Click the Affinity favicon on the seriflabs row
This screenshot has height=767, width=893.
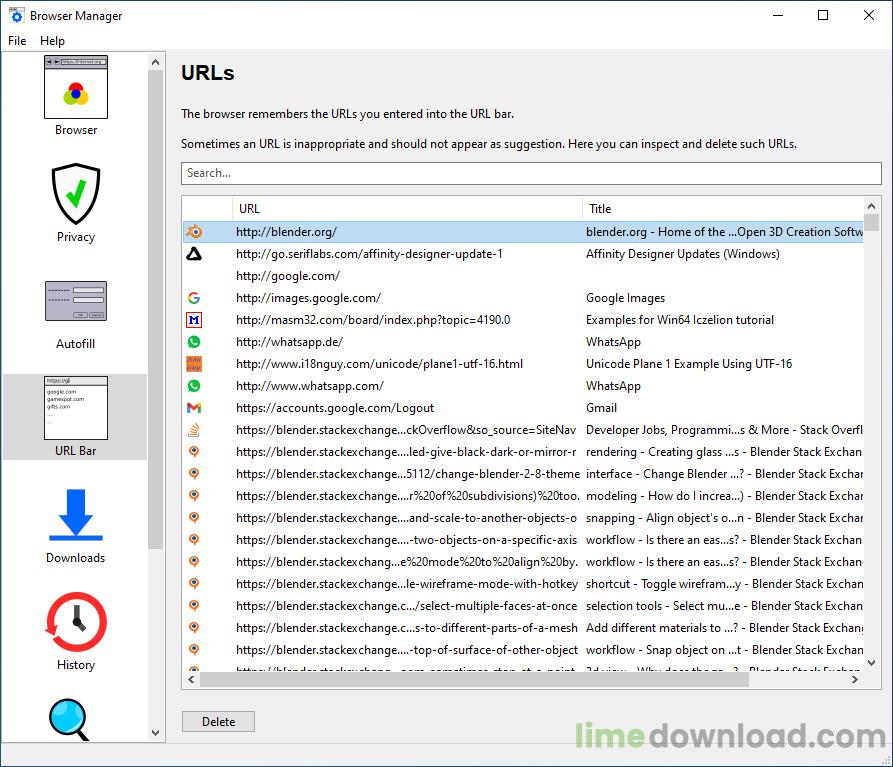click(x=193, y=254)
